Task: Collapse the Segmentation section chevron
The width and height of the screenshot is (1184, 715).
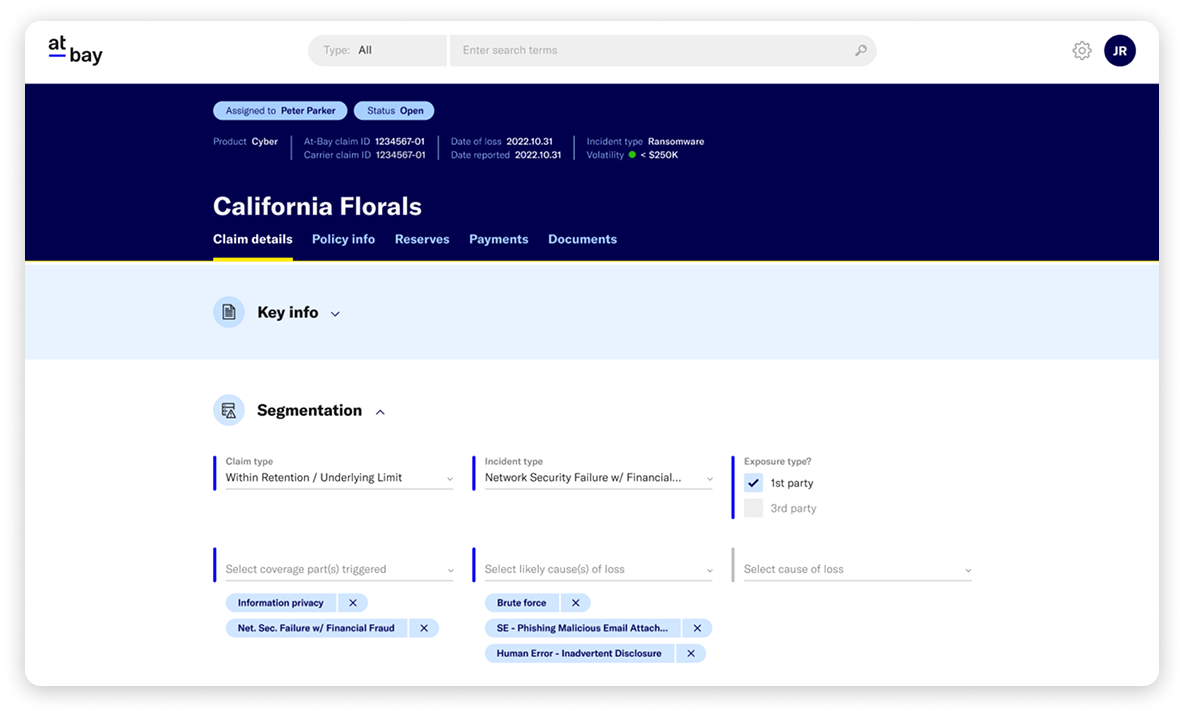Action: point(381,412)
